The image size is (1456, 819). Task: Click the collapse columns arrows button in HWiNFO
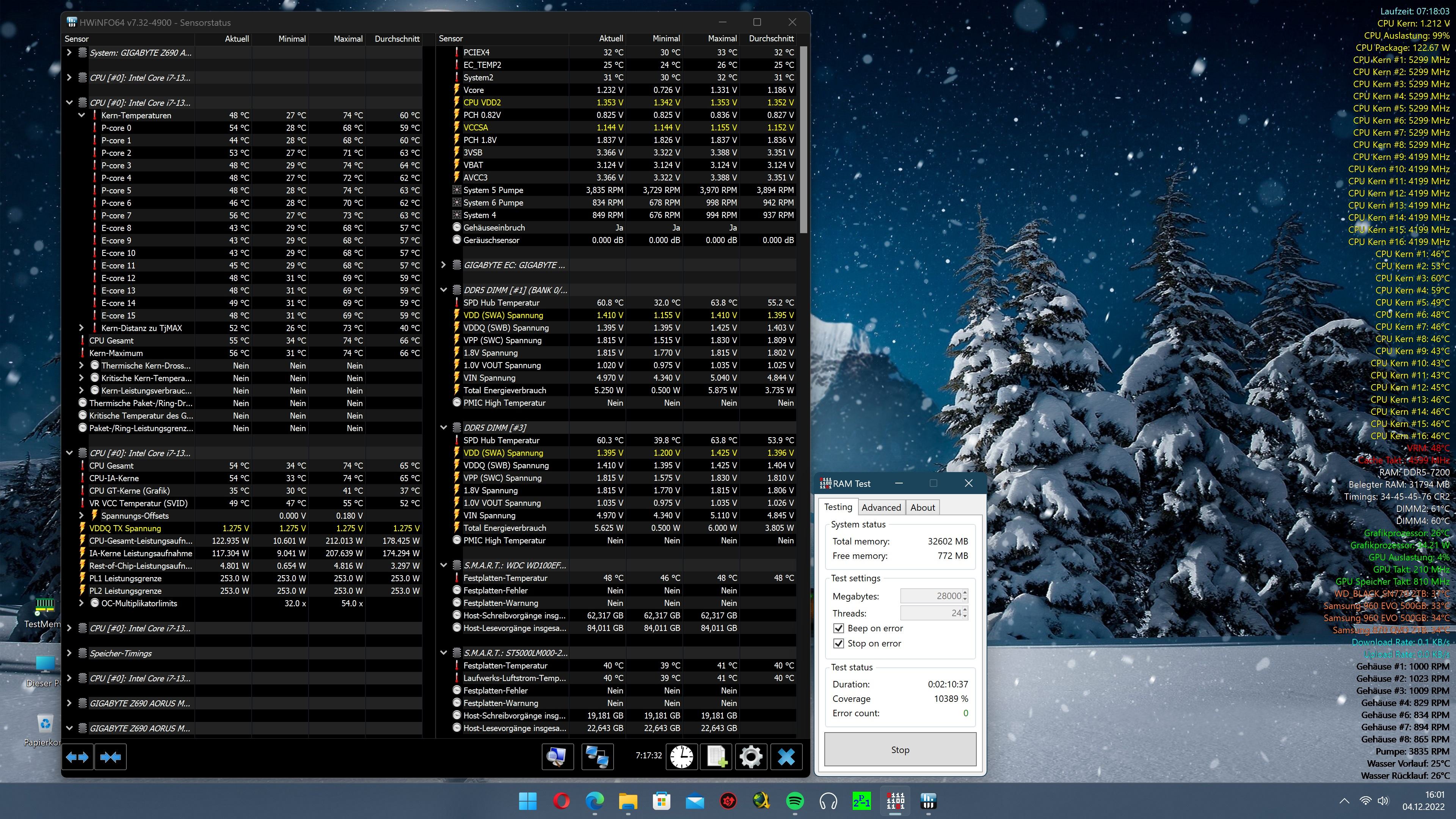pos(111,757)
